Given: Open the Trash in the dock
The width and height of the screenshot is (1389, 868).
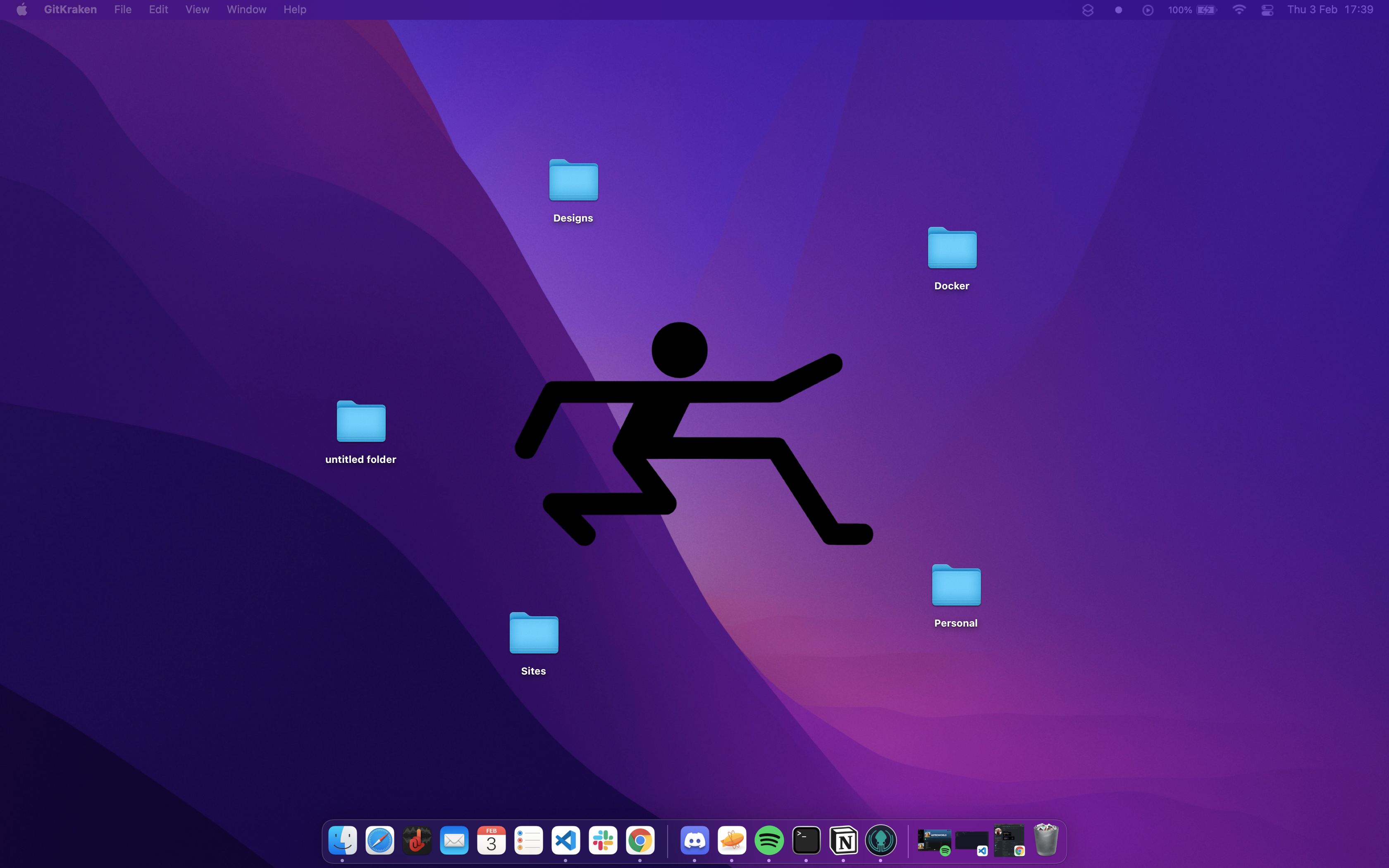Looking at the screenshot, I should pyautogui.click(x=1046, y=840).
